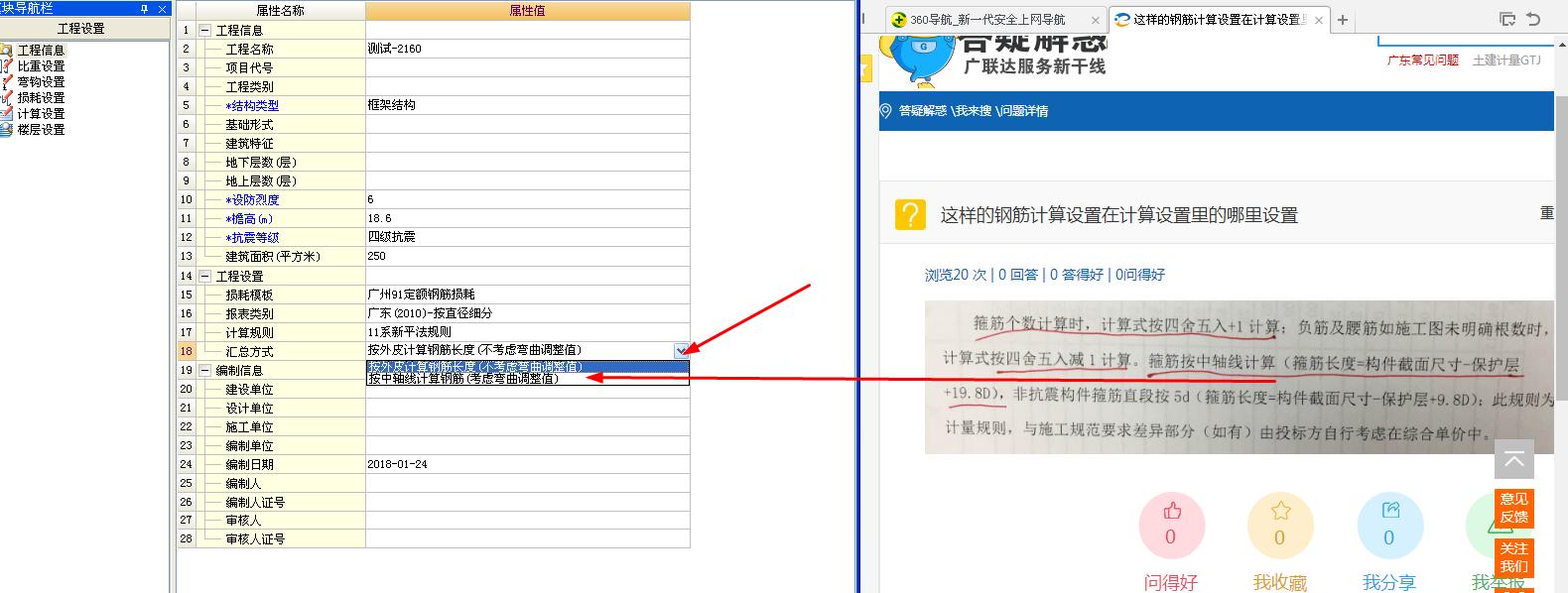Open 弯钩设置 in the navigation panel
The height and width of the screenshot is (593, 1568).
click(41, 81)
